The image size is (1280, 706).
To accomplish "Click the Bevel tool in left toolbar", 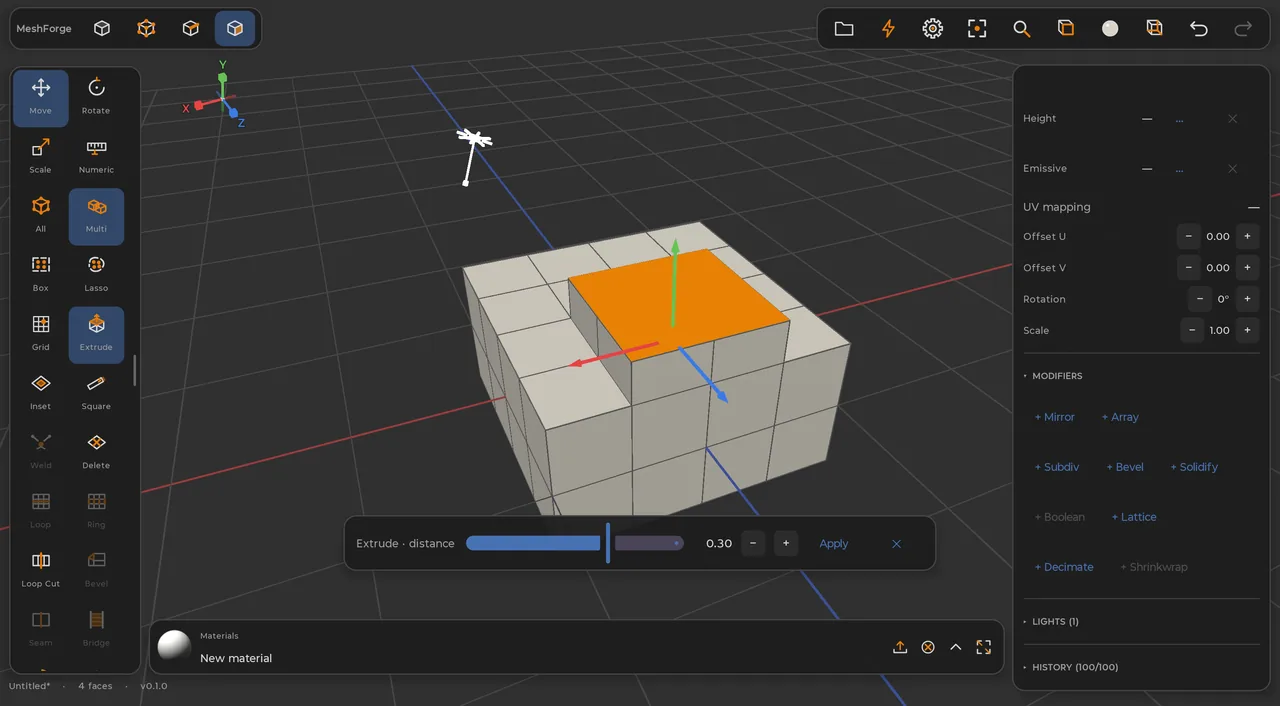I will 96,570.
